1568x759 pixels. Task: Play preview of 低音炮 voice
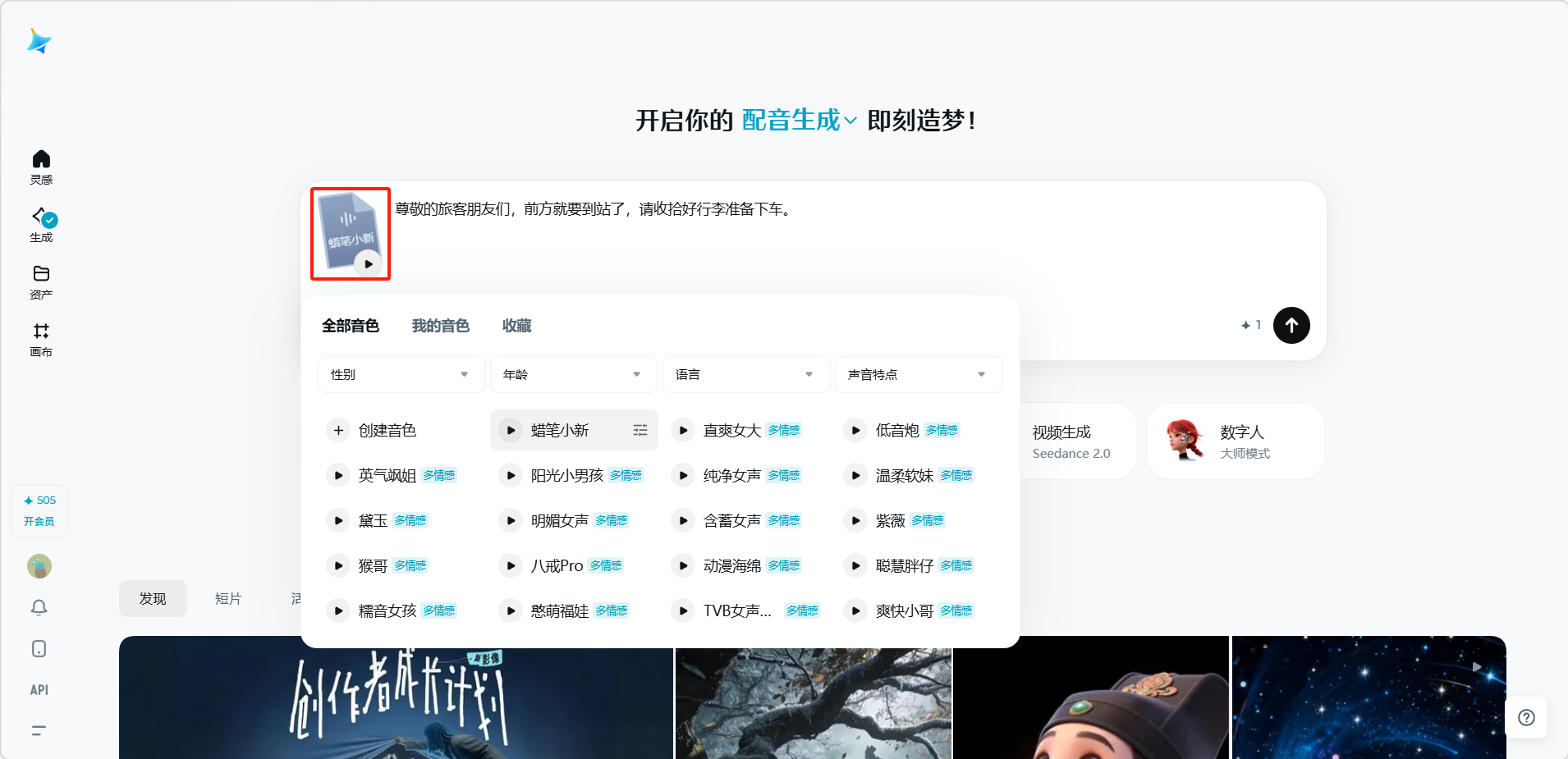point(855,430)
